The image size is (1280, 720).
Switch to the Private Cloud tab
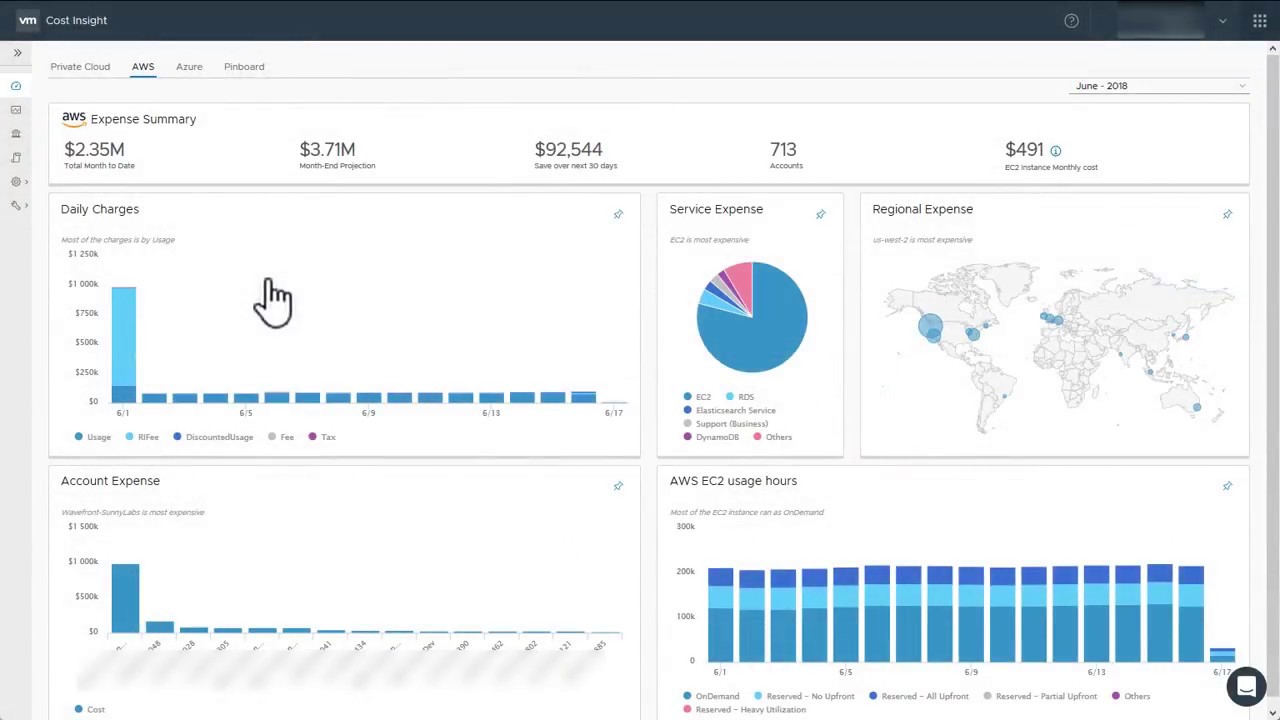tap(80, 67)
